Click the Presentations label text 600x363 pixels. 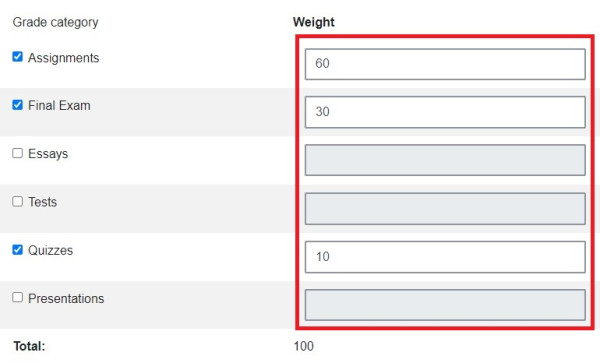coord(66,298)
